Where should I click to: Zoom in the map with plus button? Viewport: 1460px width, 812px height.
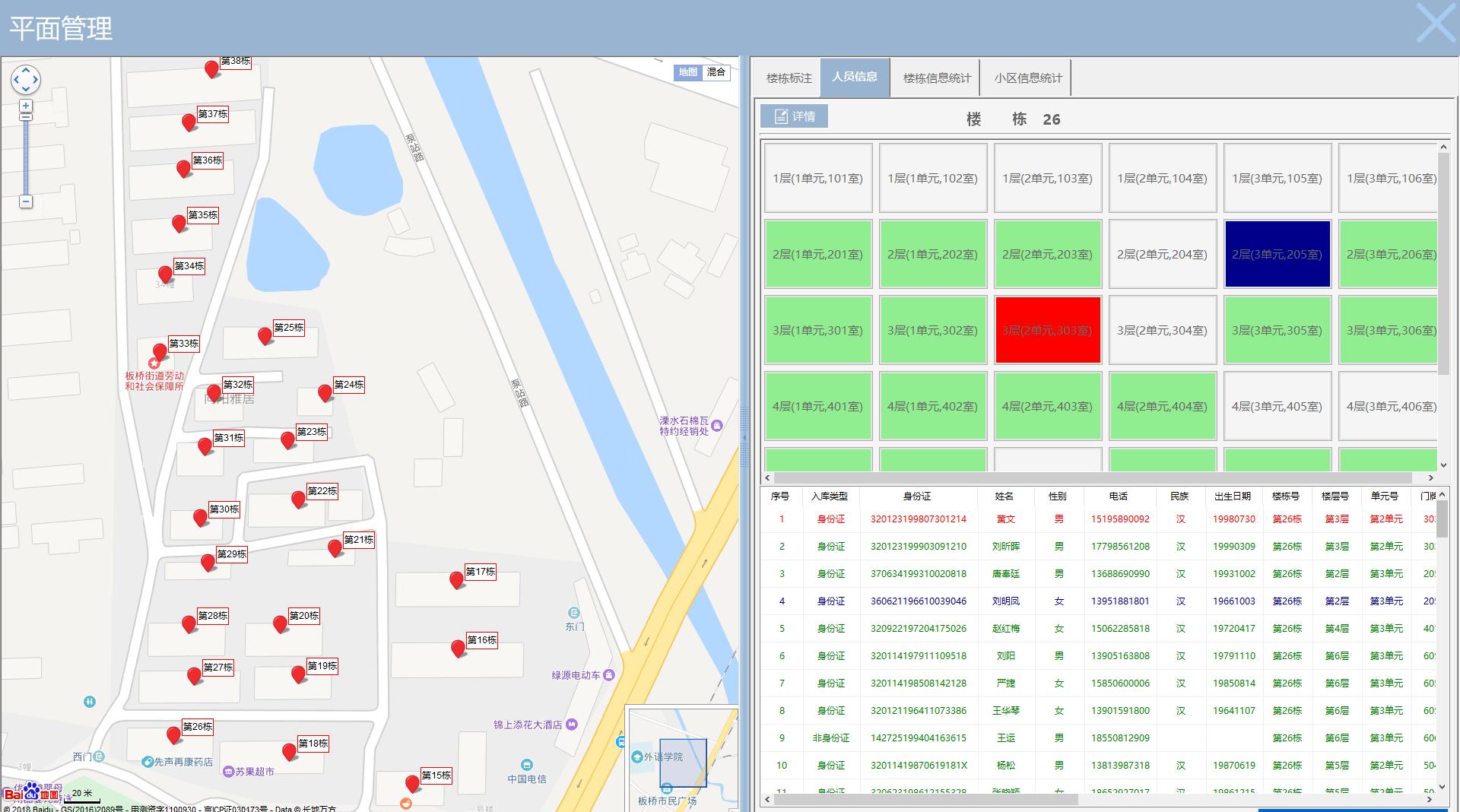pyautogui.click(x=26, y=106)
